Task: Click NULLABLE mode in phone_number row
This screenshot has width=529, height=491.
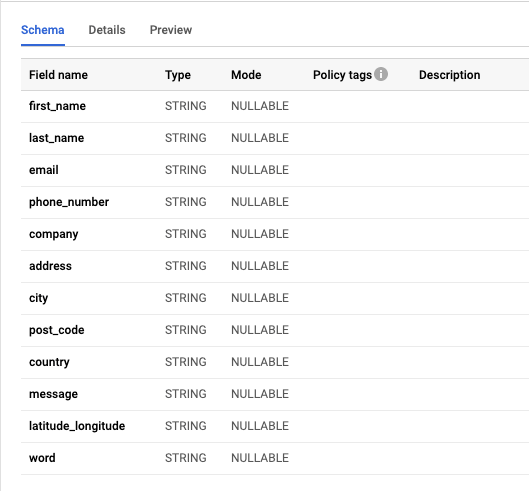Action: pos(260,202)
